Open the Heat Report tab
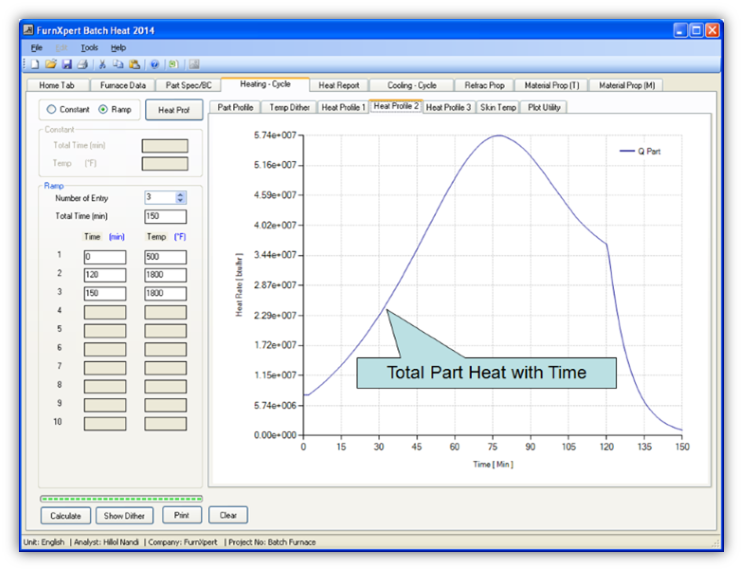The height and width of the screenshot is (571, 743). point(339,85)
